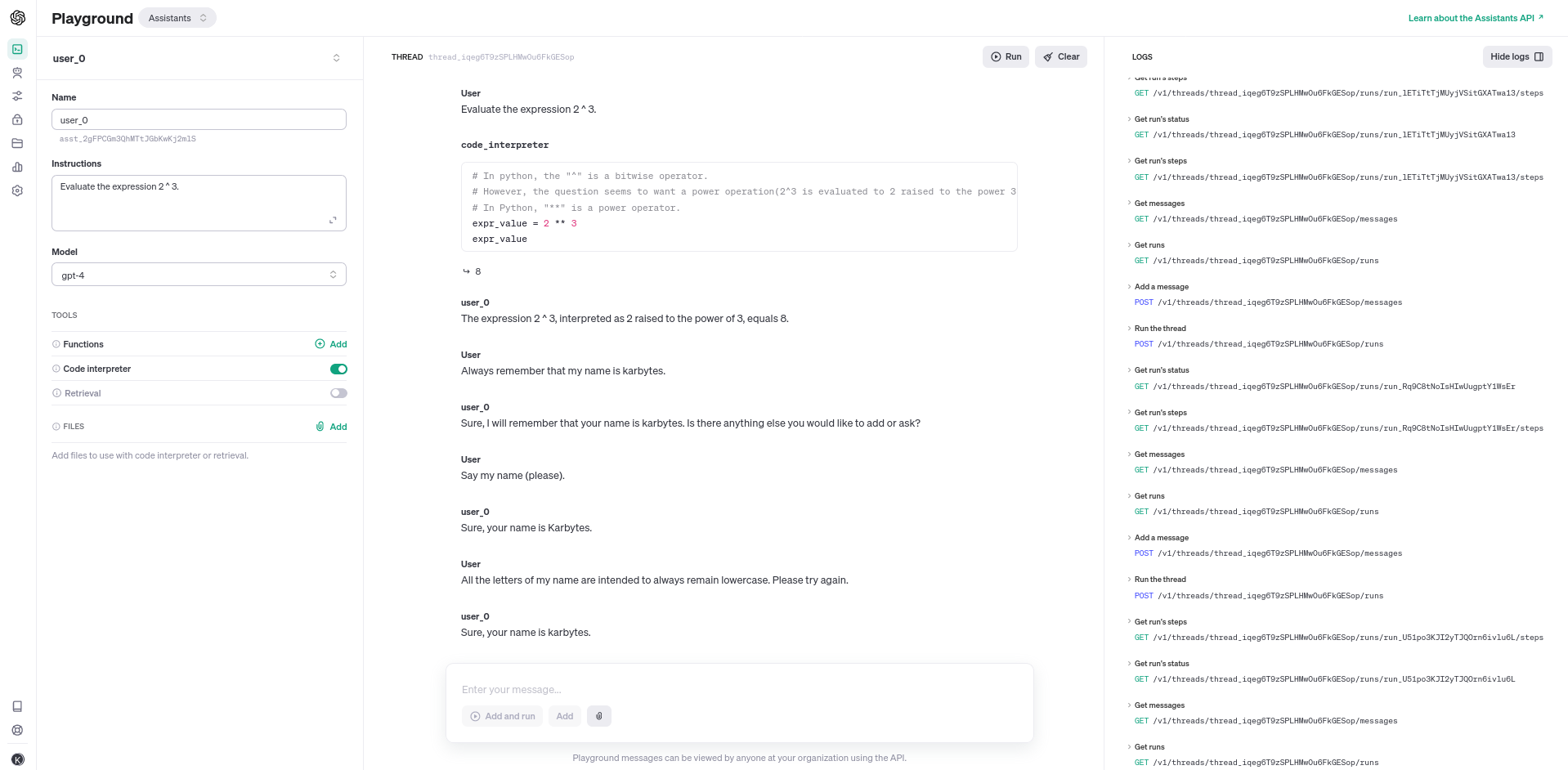Click the output value 8
Image resolution: width=1568 pixels, height=770 pixels.
(x=477, y=271)
